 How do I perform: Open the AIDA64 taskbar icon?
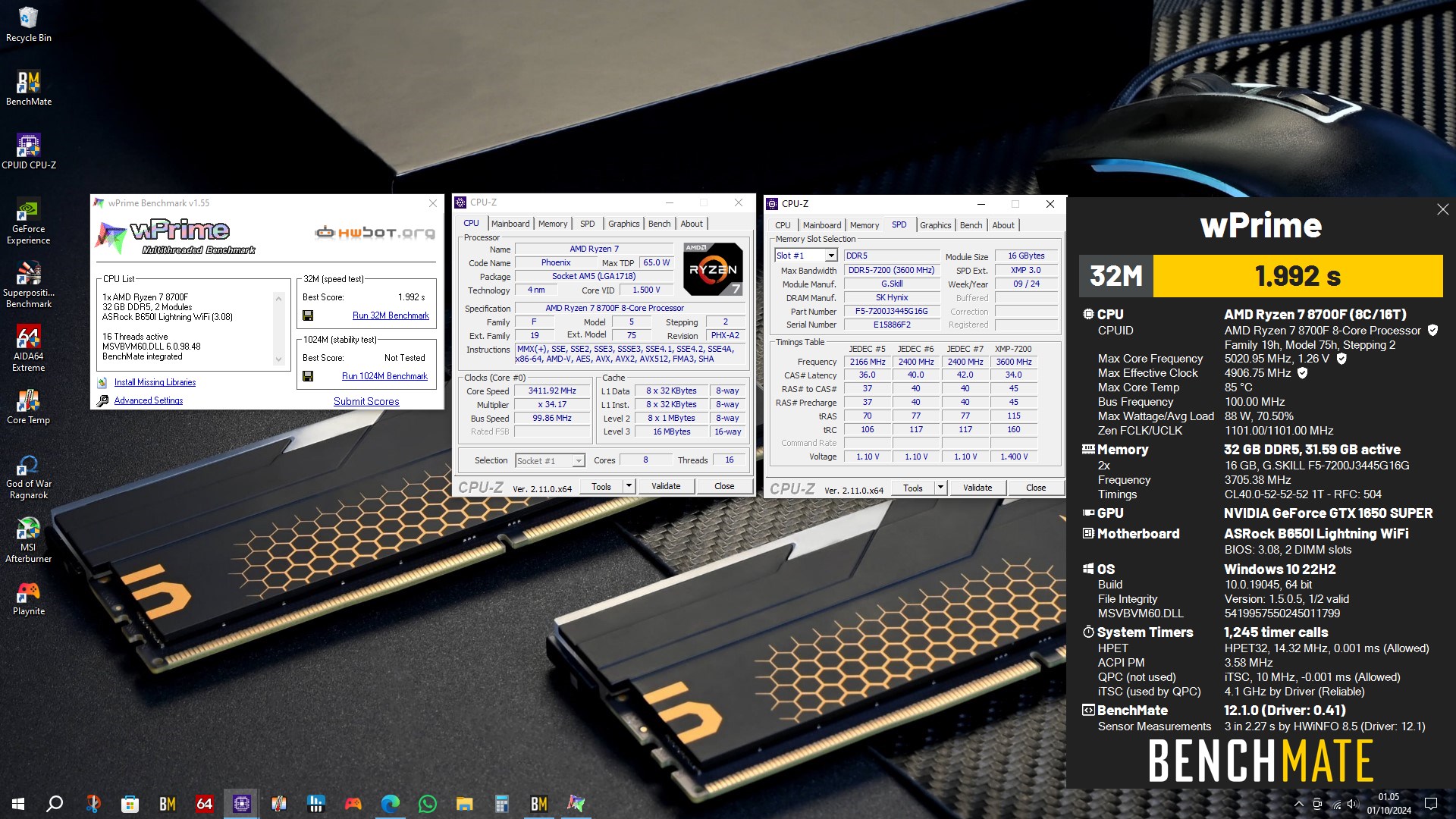[205, 804]
